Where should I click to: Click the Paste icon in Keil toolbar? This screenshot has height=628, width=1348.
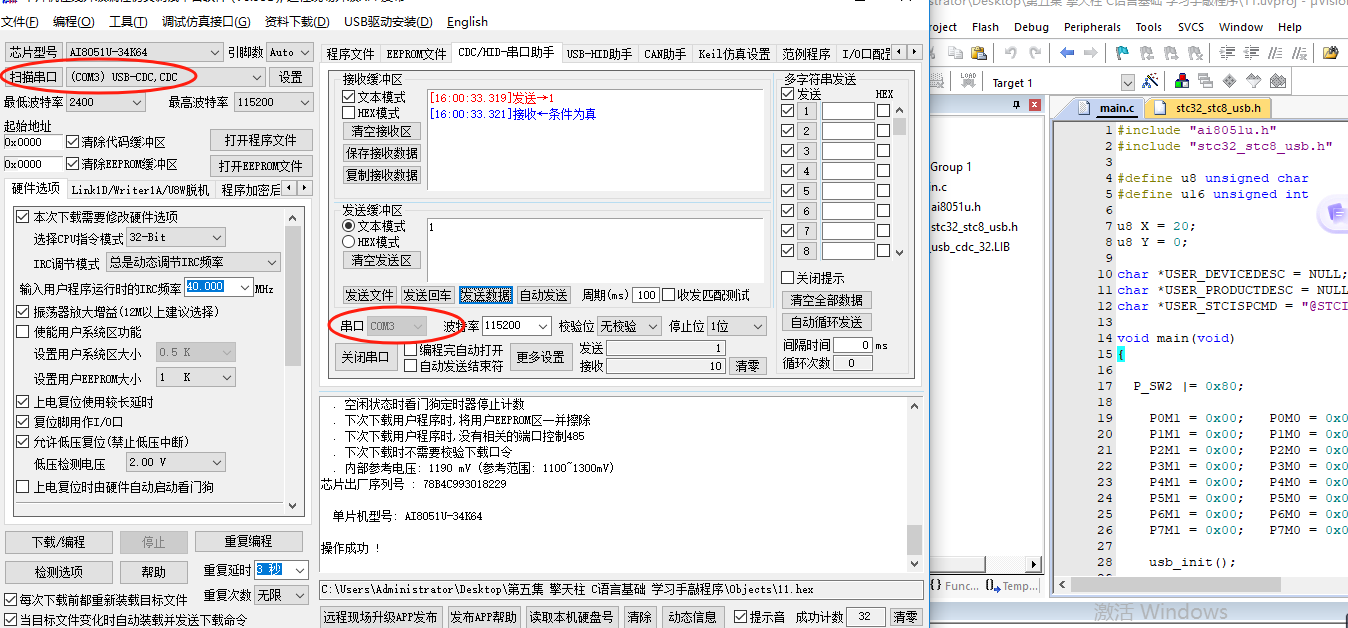coord(979,52)
